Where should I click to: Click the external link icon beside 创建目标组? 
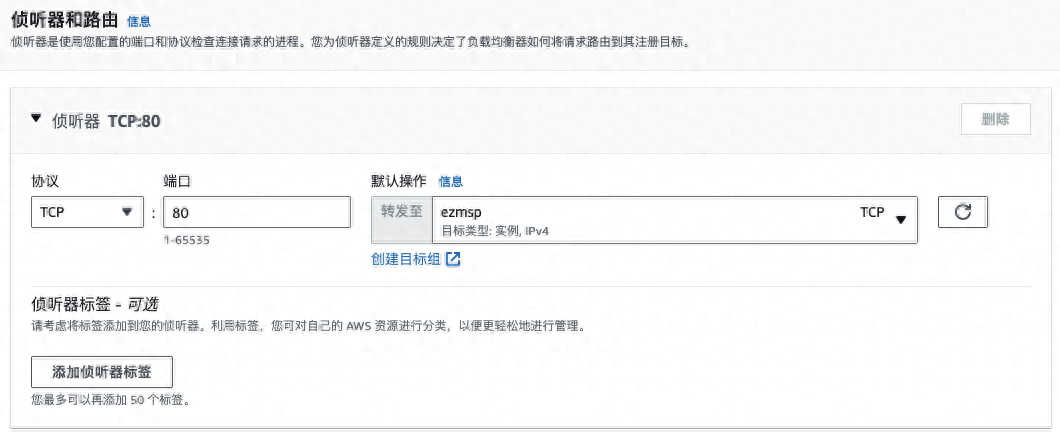(453, 259)
